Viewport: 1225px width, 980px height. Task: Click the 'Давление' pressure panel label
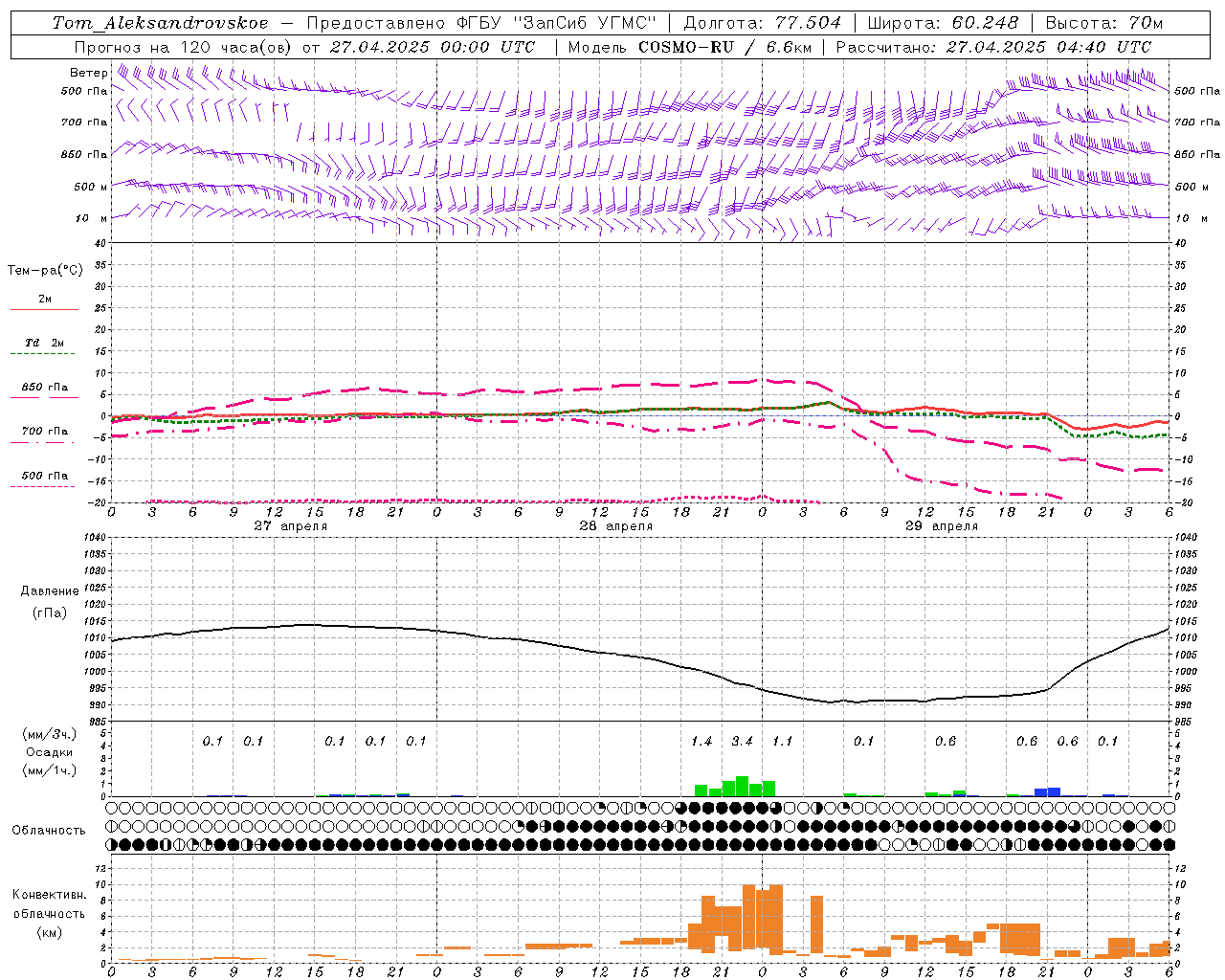50,591
